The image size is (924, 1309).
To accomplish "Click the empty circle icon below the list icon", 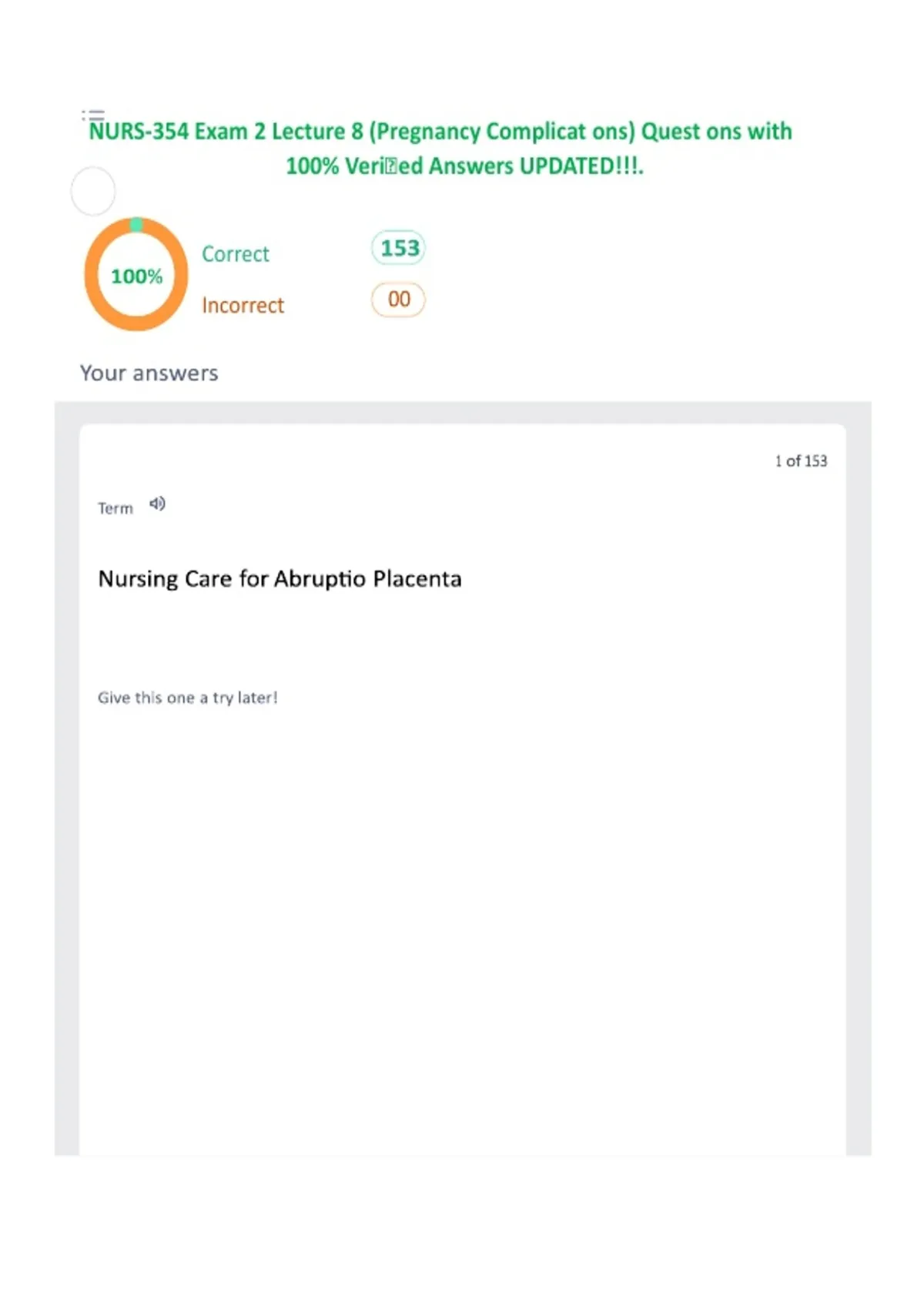I will tap(93, 191).
